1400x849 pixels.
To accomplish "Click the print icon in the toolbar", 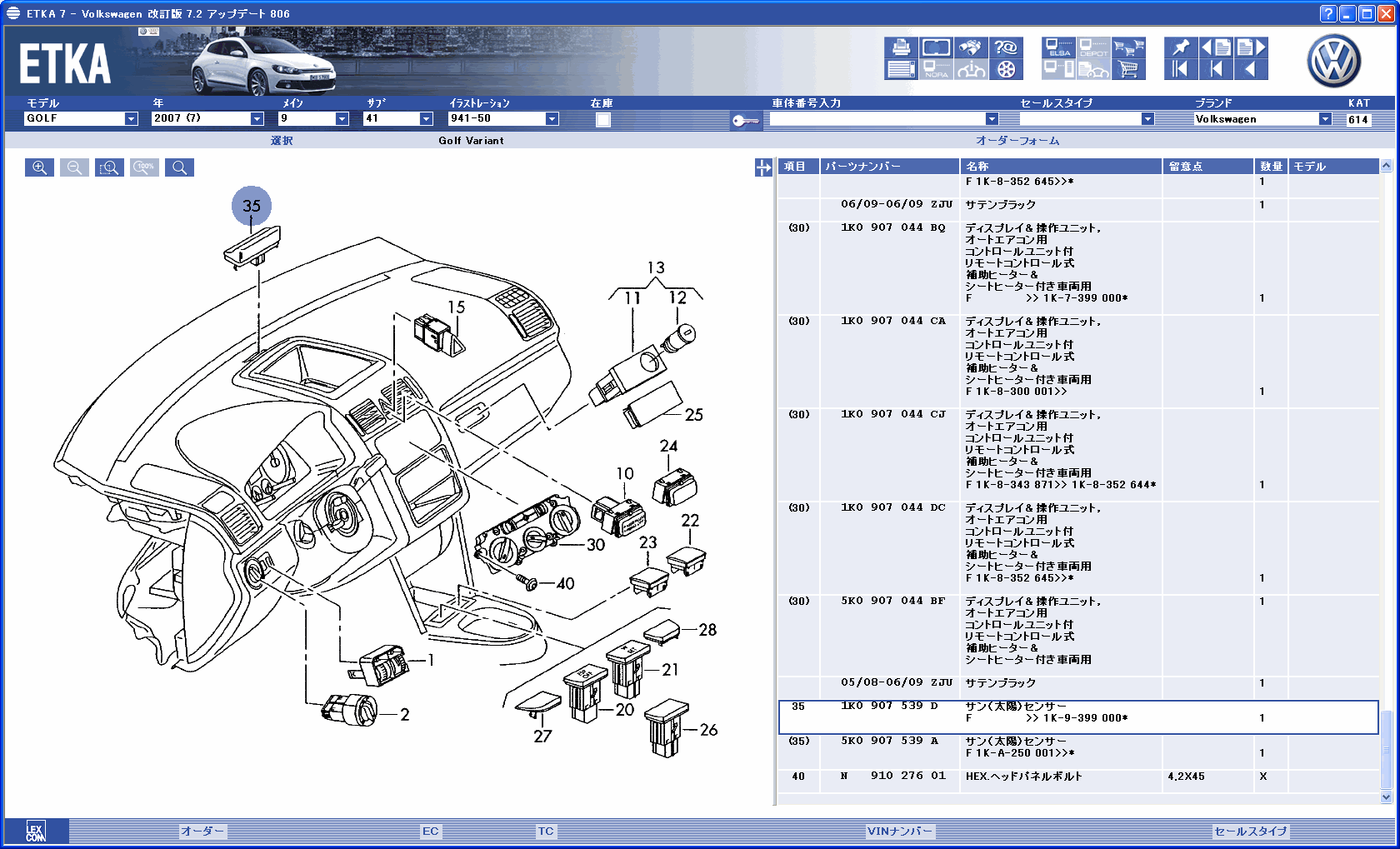I will tap(901, 47).
